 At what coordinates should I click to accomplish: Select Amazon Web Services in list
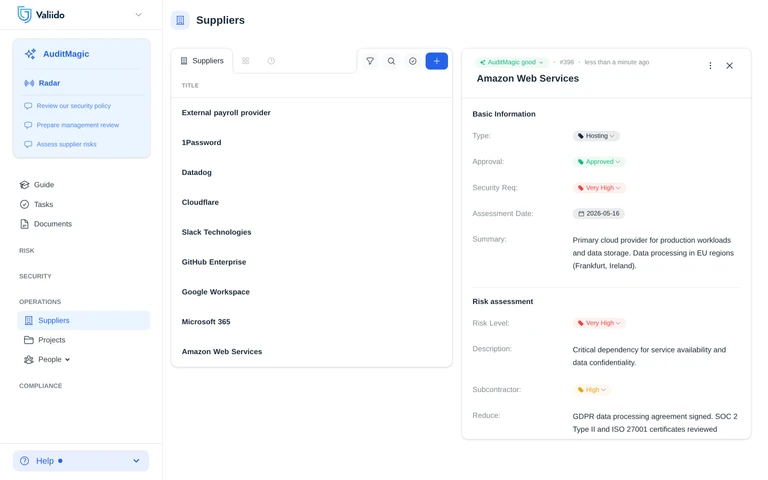[x=312, y=352]
